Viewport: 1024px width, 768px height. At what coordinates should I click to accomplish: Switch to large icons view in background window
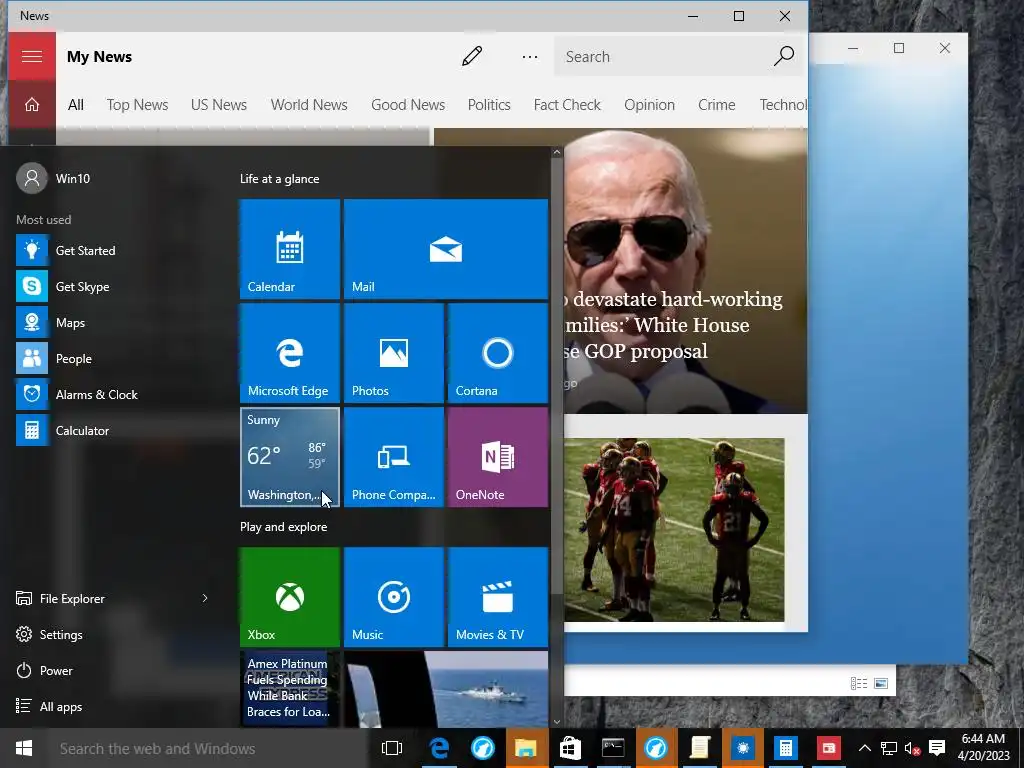coord(881,684)
